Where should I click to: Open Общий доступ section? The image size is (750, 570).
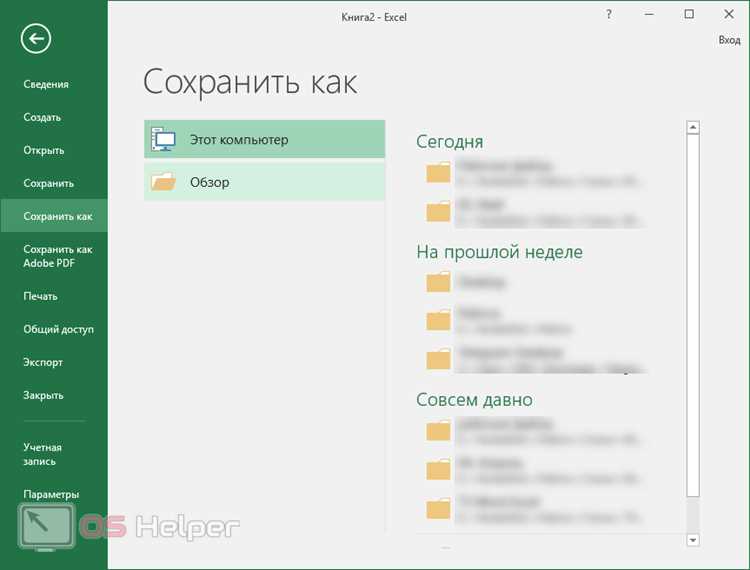coord(54,329)
